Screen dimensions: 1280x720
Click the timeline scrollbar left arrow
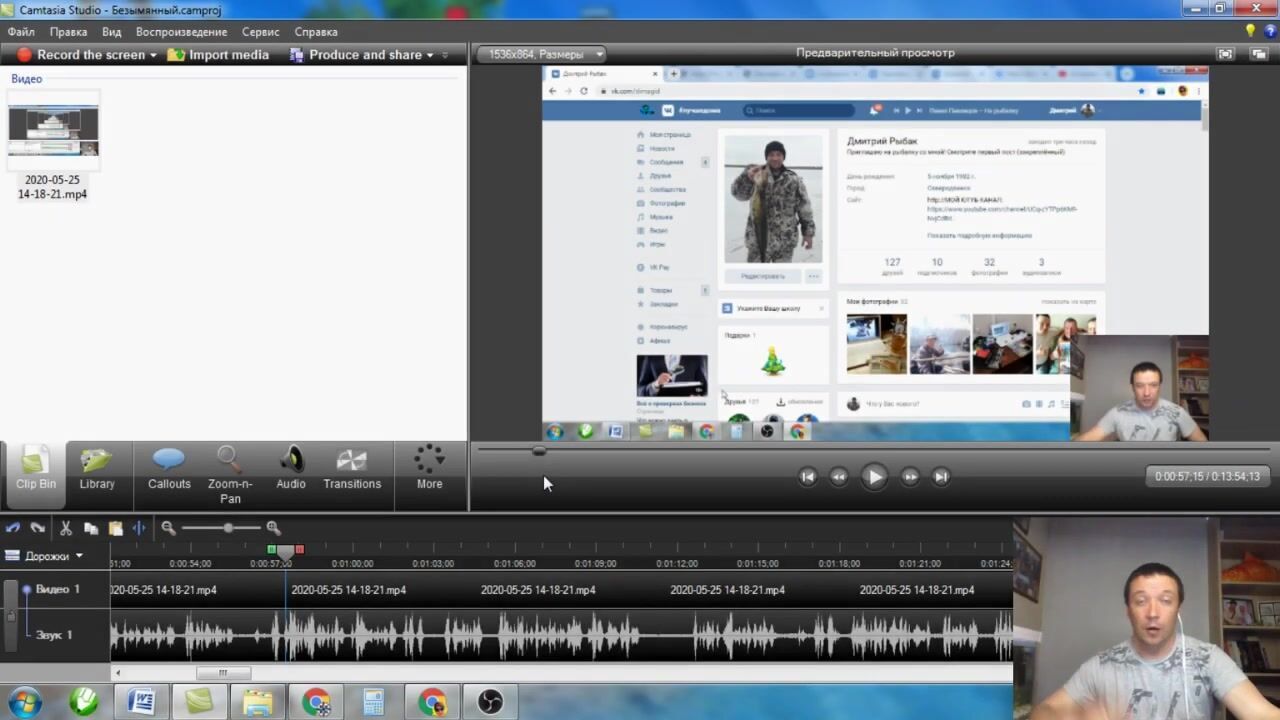coord(118,673)
